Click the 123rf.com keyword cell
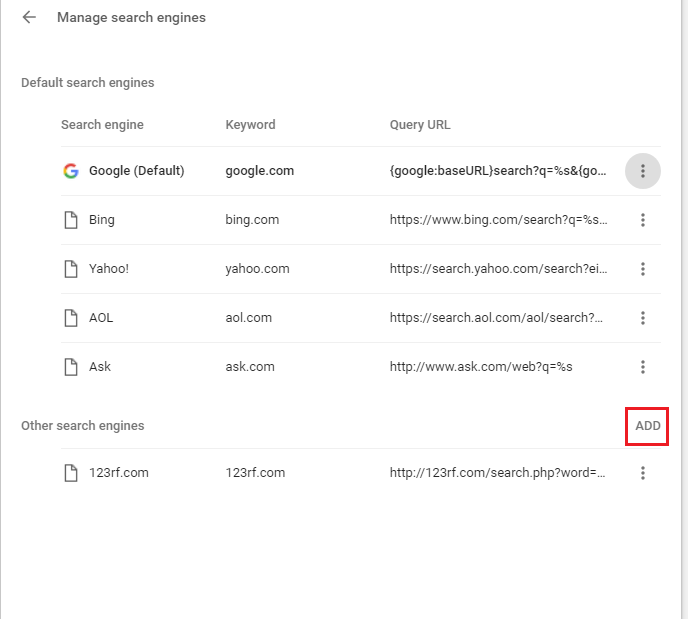Viewport: 688px width, 619px height. (x=255, y=473)
